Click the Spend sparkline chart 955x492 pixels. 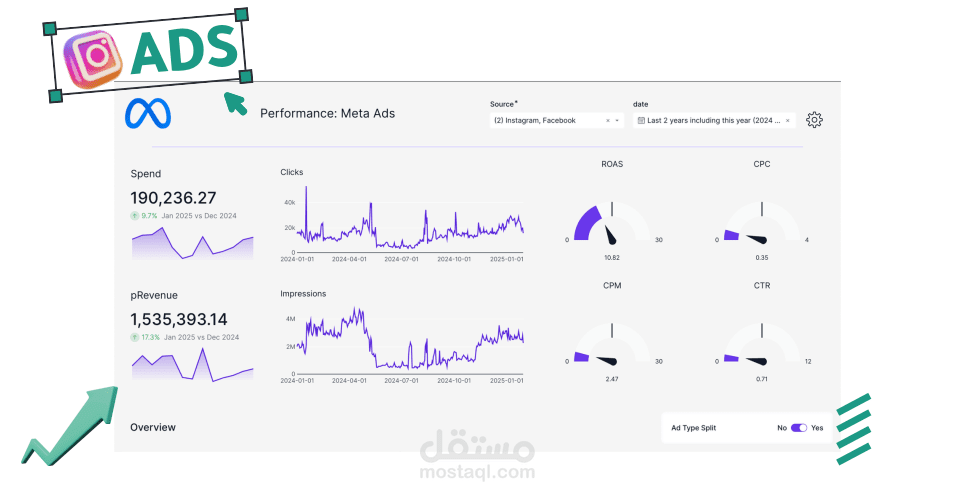(192, 243)
